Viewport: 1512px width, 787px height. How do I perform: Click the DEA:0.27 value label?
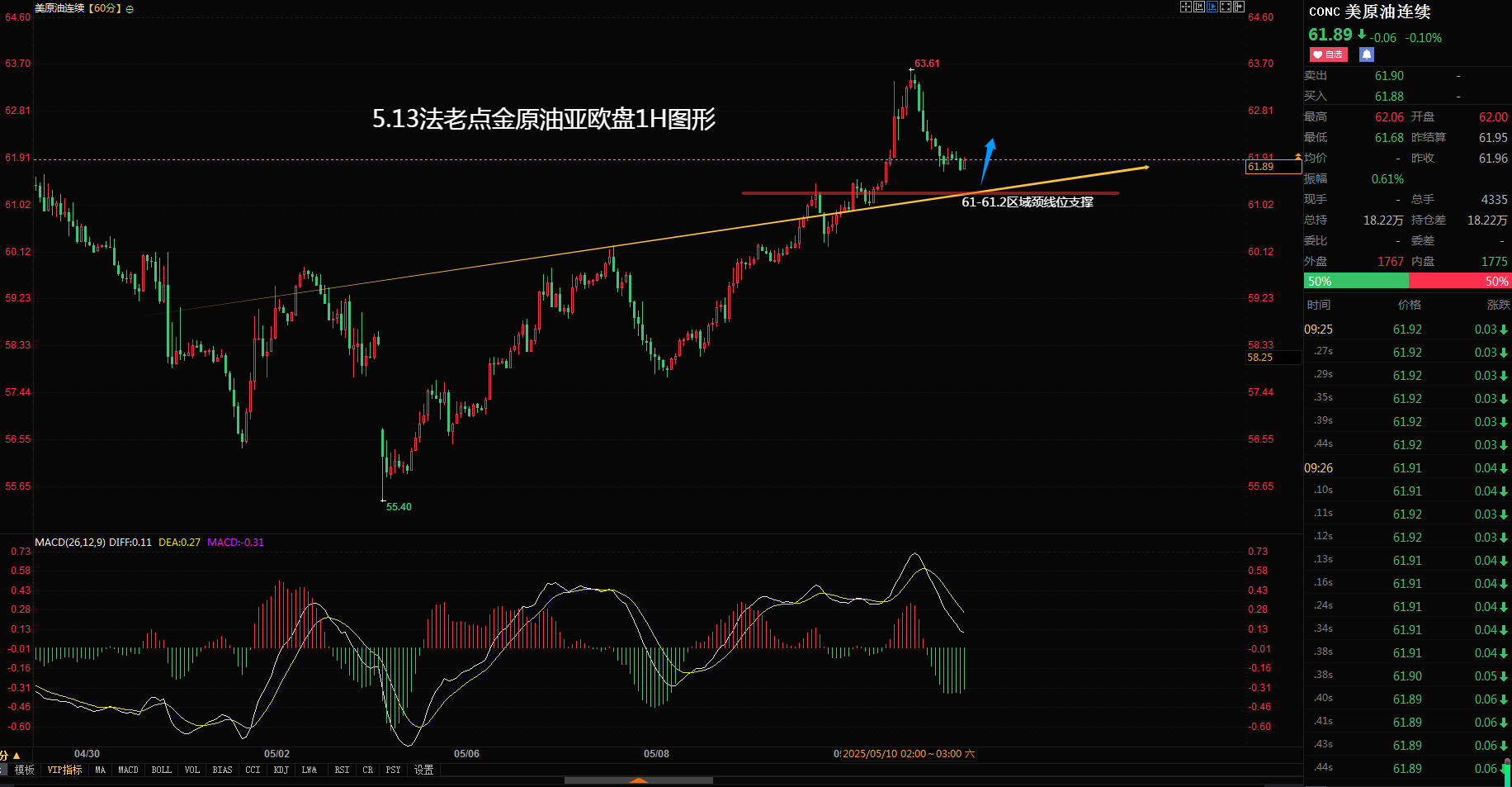tap(179, 543)
